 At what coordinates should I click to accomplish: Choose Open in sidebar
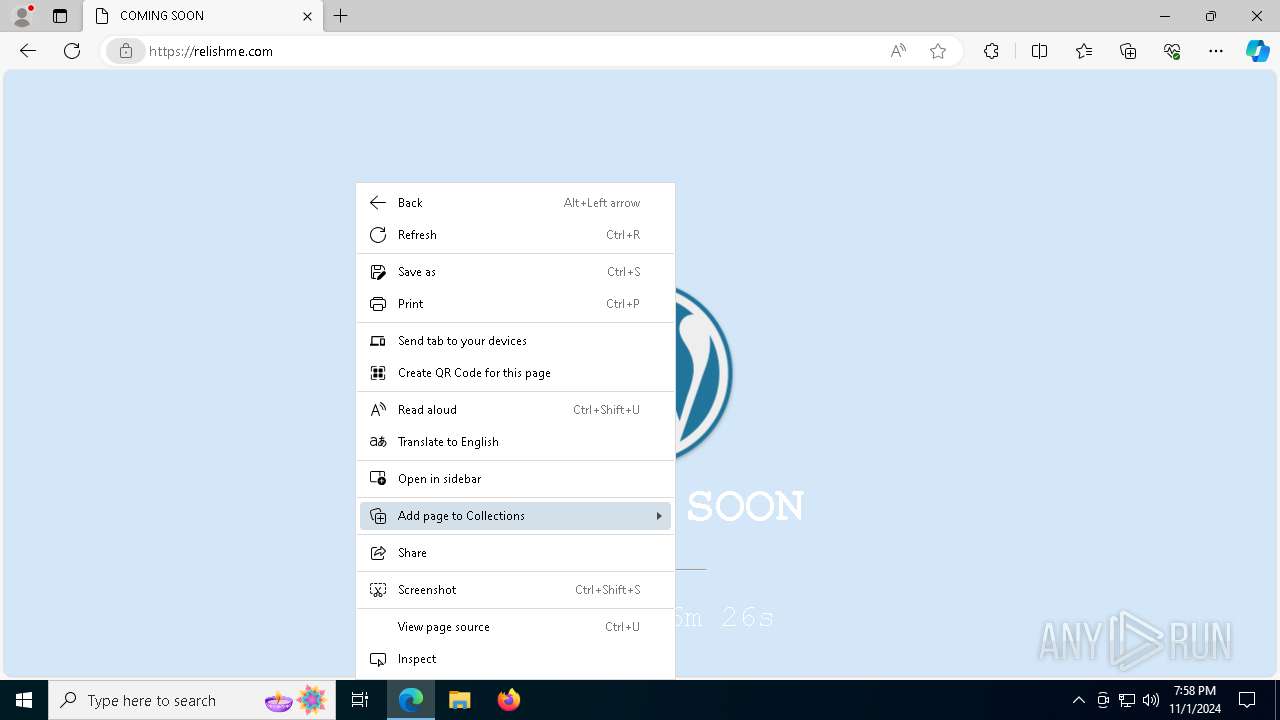pos(516,479)
